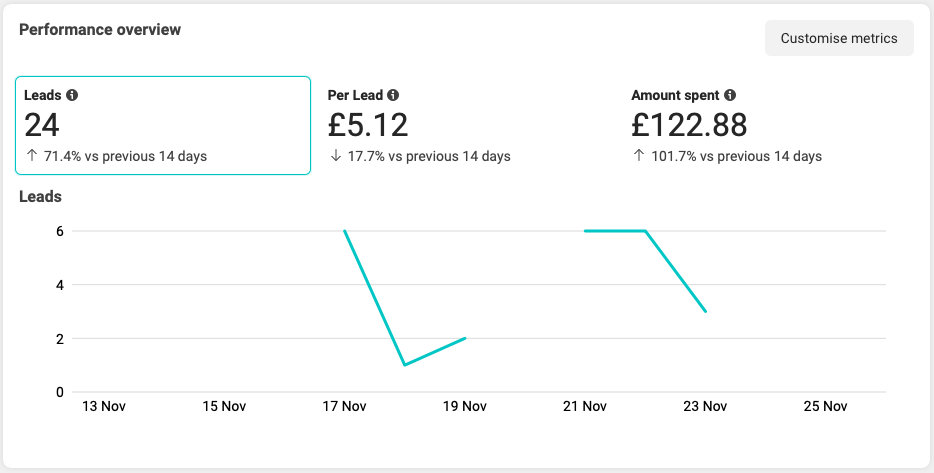The image size is (934, 473).
Task: Click the 25 Nov axis label
Action: pyautogui.click(x=826, y=406)
